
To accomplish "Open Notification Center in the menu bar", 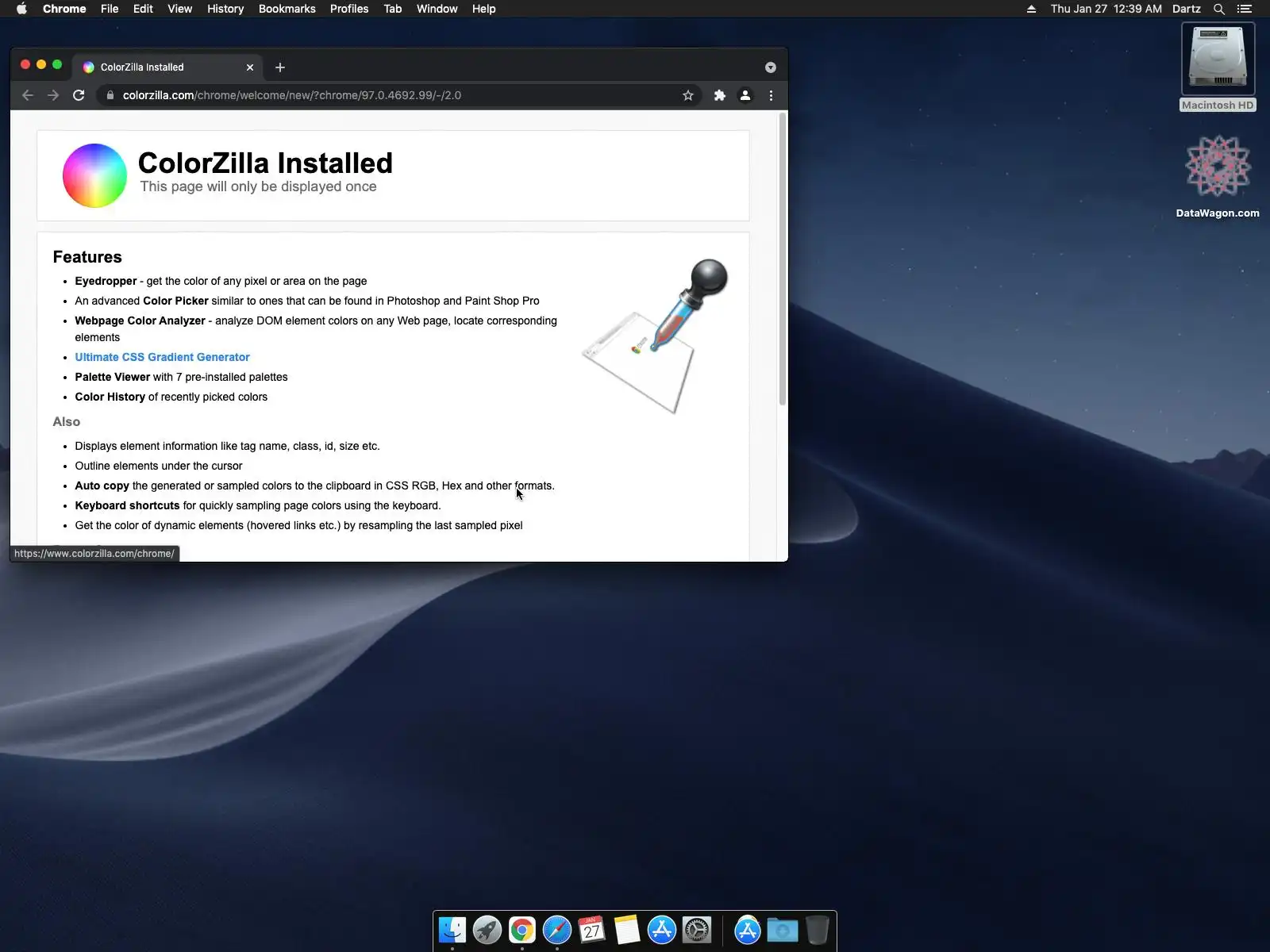I will [x=1245, y=9].
